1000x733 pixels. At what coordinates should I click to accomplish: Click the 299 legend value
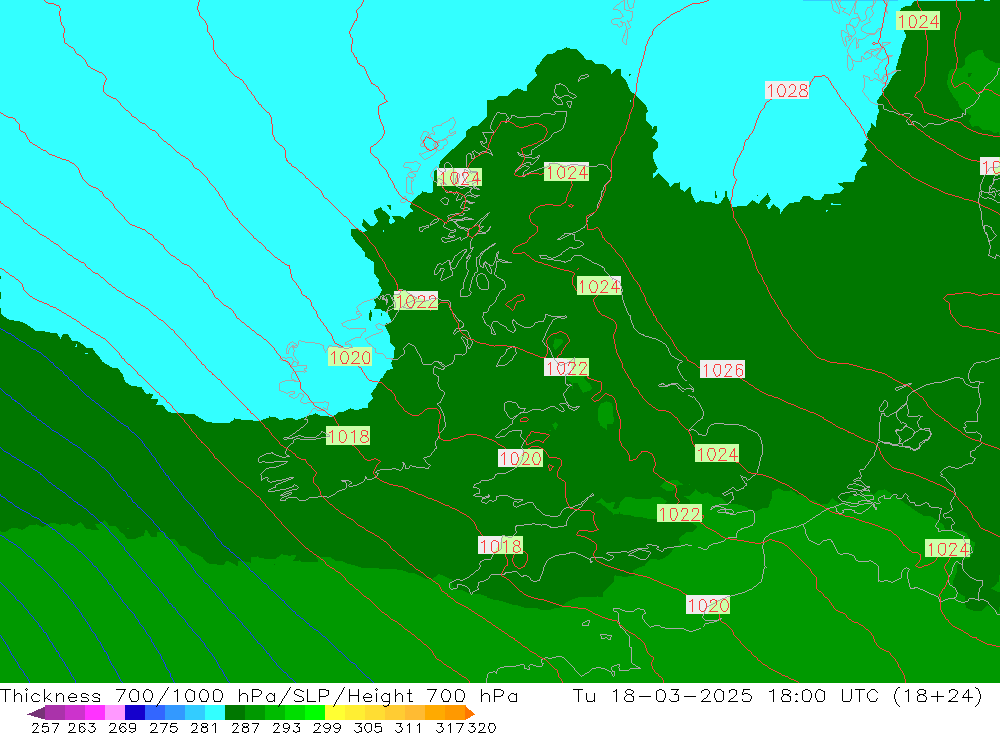327,728
